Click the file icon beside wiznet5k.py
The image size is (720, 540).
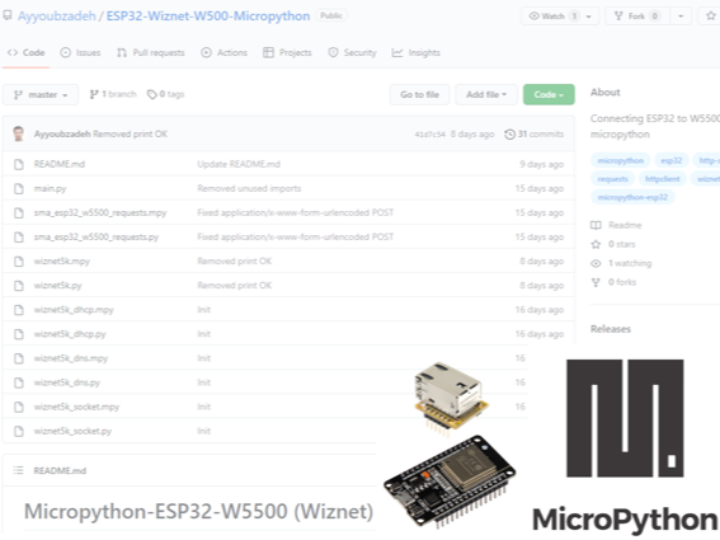[19, 286]
